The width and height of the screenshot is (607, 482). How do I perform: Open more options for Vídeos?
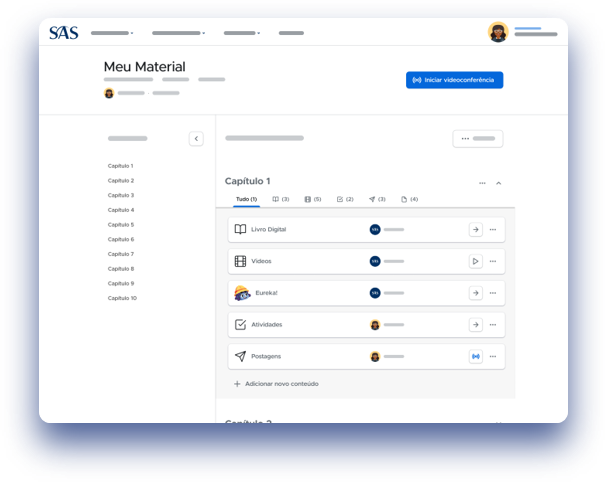[493, 261]
